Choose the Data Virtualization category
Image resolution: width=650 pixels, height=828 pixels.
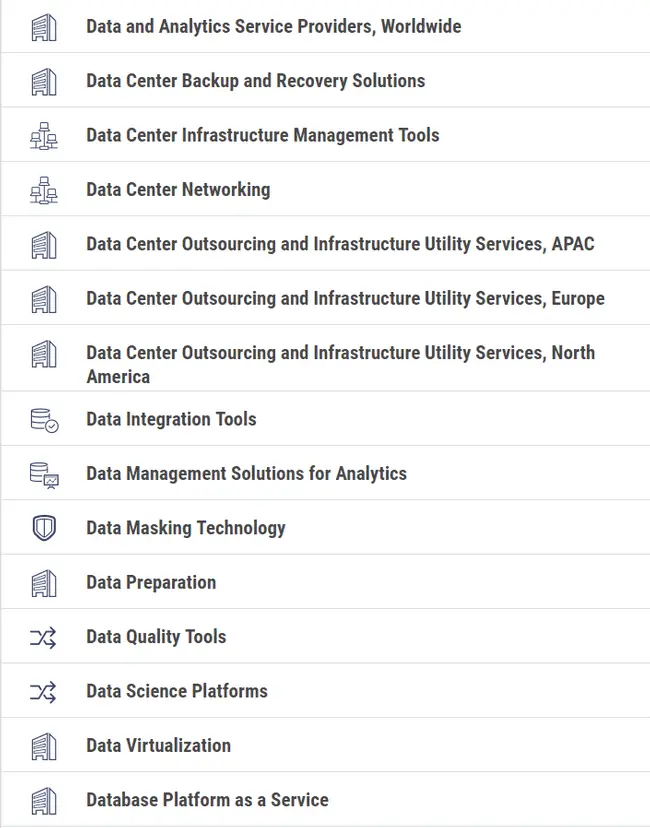pos(158,746)
